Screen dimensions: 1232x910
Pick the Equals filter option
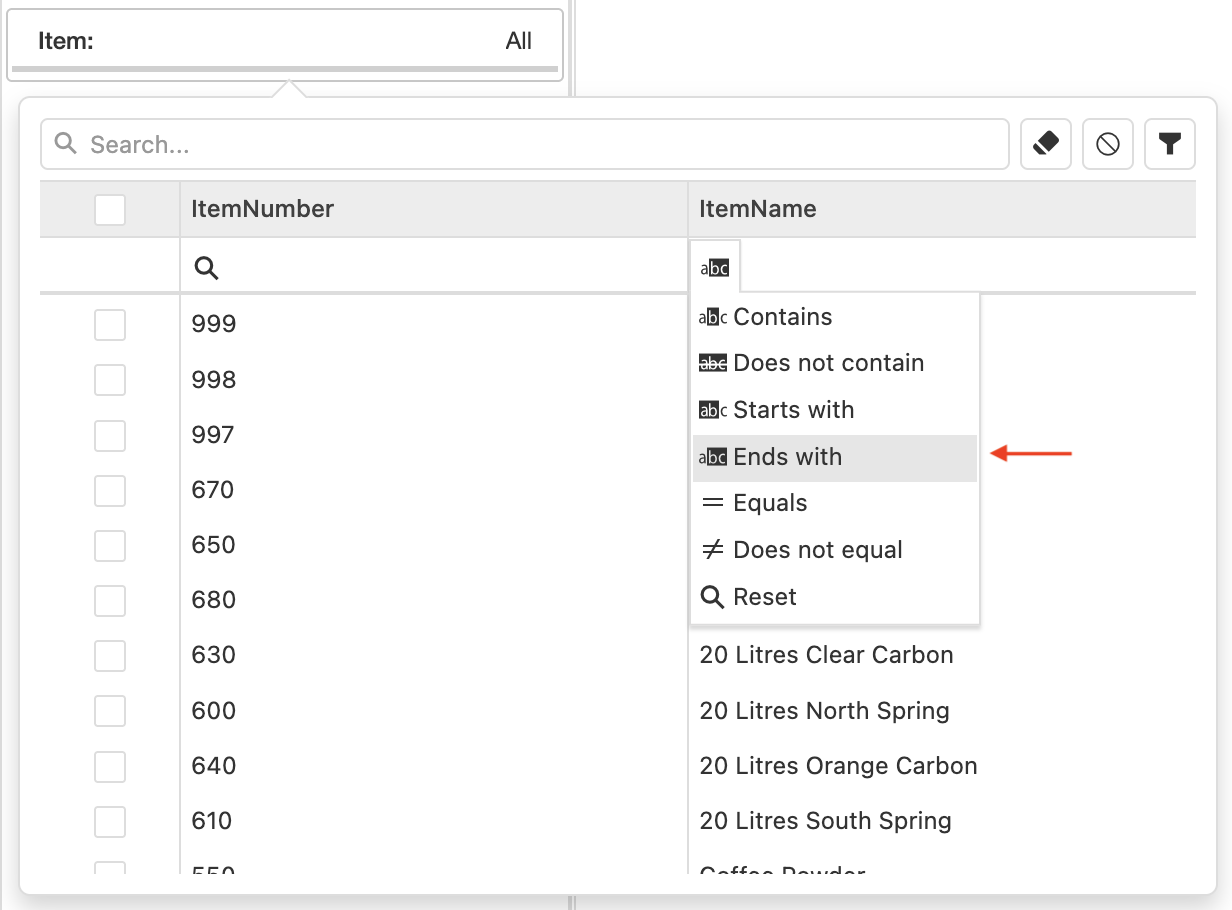tap(834, 503)
